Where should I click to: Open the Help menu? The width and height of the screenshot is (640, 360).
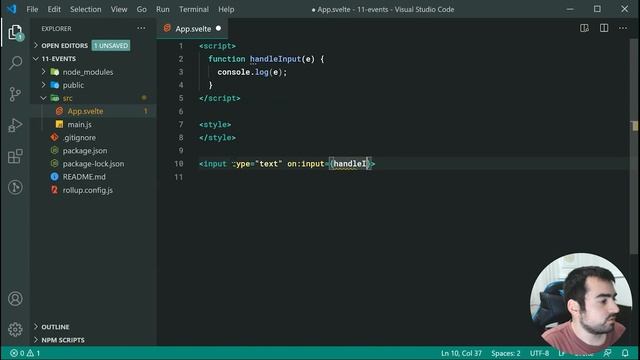pos(226,9)
